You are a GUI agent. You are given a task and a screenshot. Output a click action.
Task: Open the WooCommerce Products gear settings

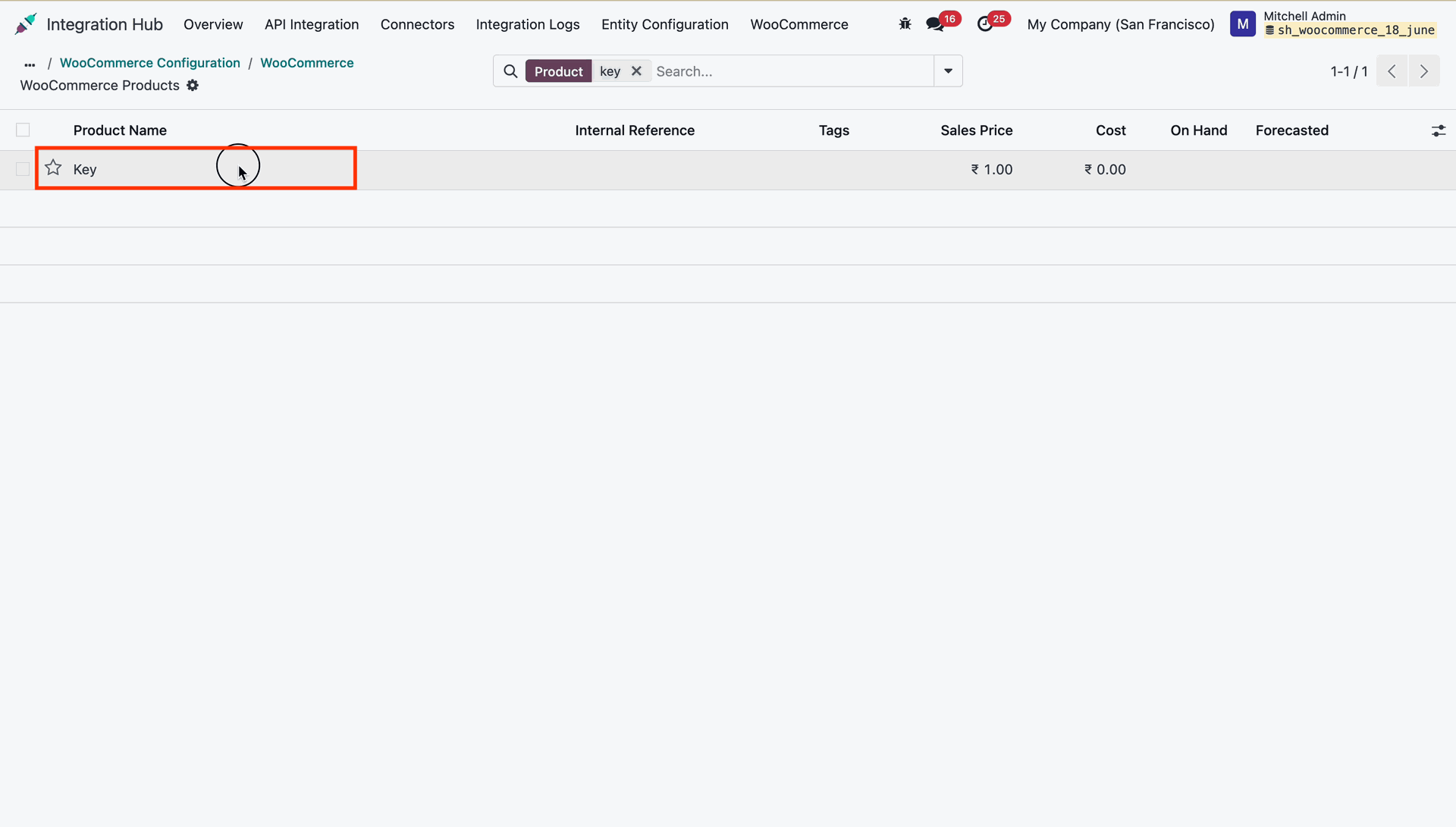pyautogui.click(x=193, y=86)
